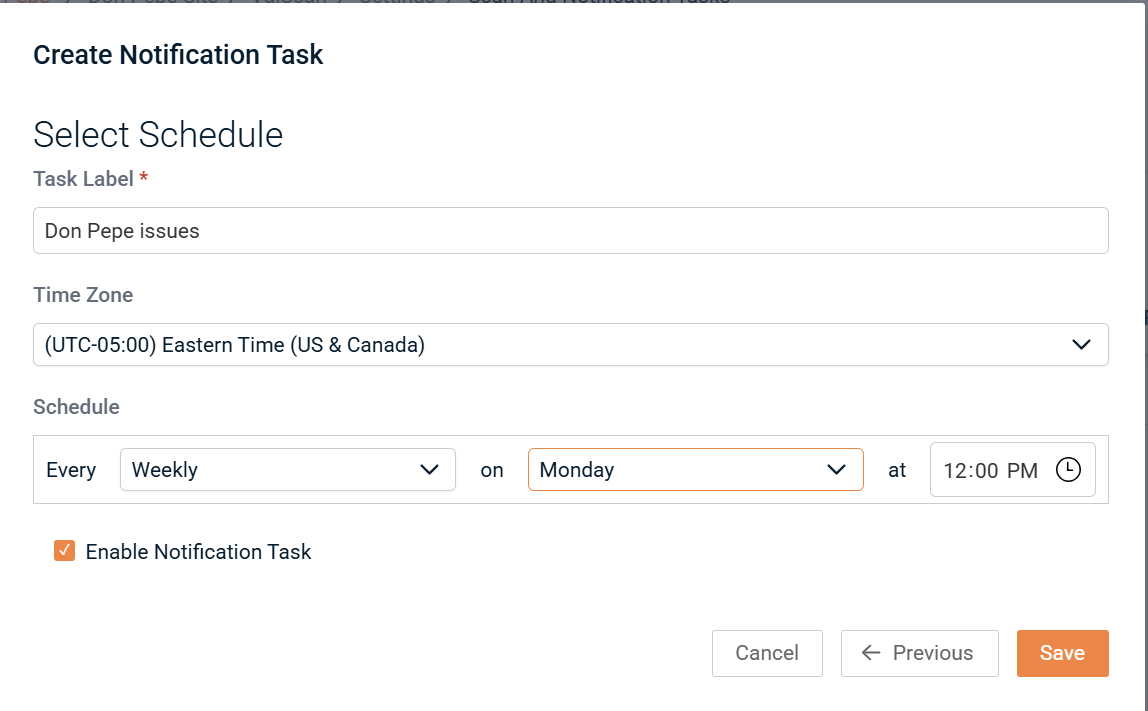Select the hour value 12 in time field
The height and width of the screenshot is (711, 1148).
pos(956,471)
